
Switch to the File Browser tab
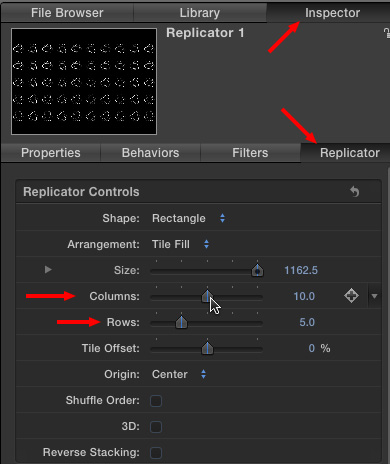(67, 13)
